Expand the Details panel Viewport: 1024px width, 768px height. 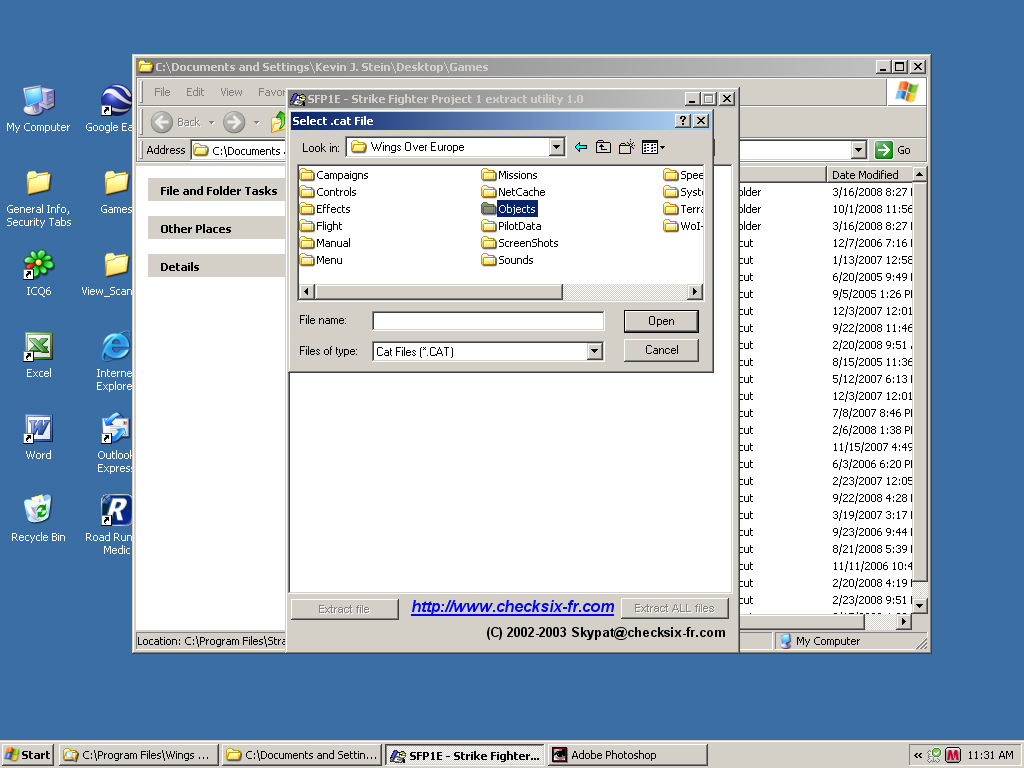217,266
